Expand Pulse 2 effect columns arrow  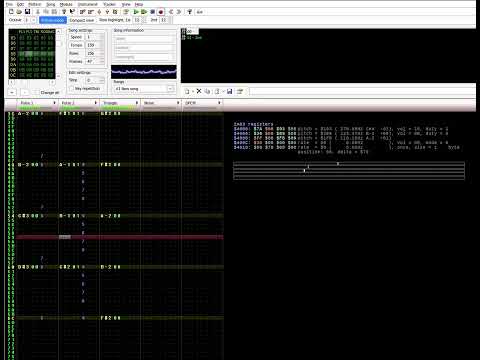point(96,103)
